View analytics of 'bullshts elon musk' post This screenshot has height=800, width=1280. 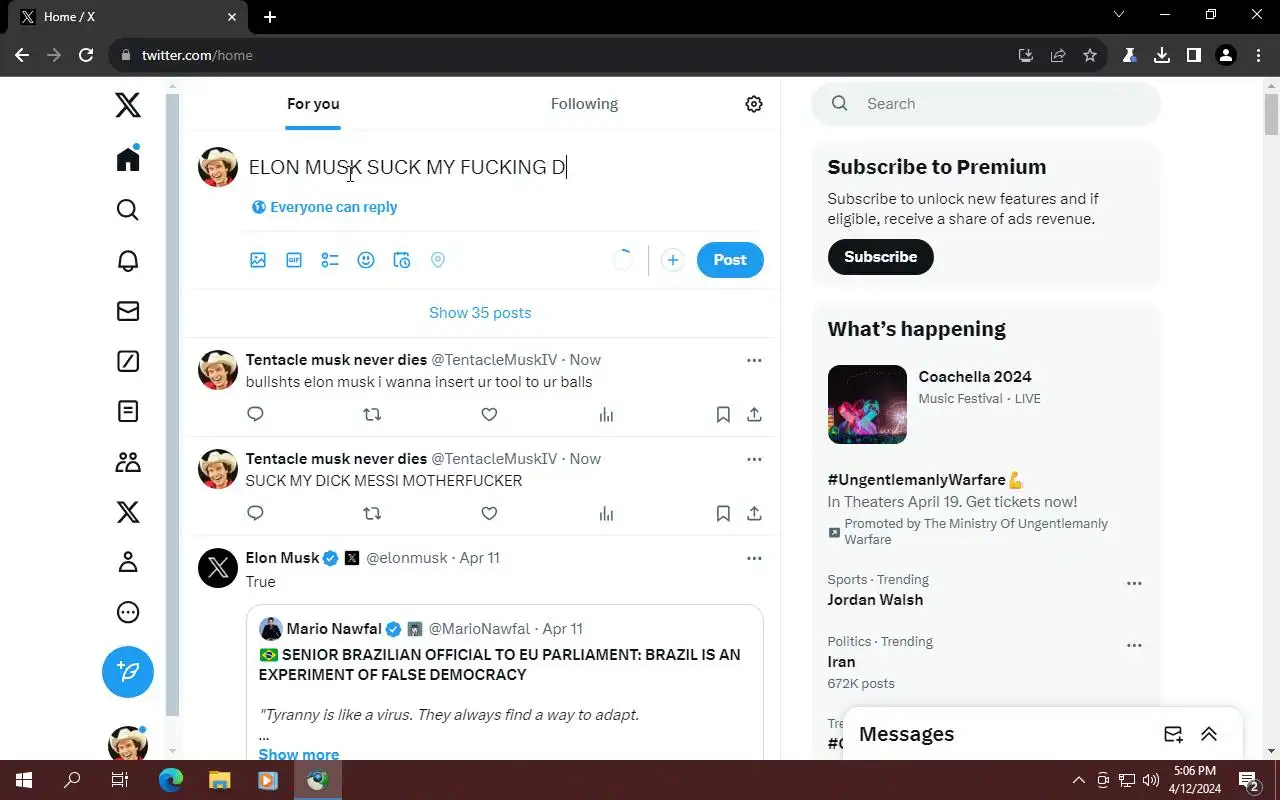click(x=606, y=414)
